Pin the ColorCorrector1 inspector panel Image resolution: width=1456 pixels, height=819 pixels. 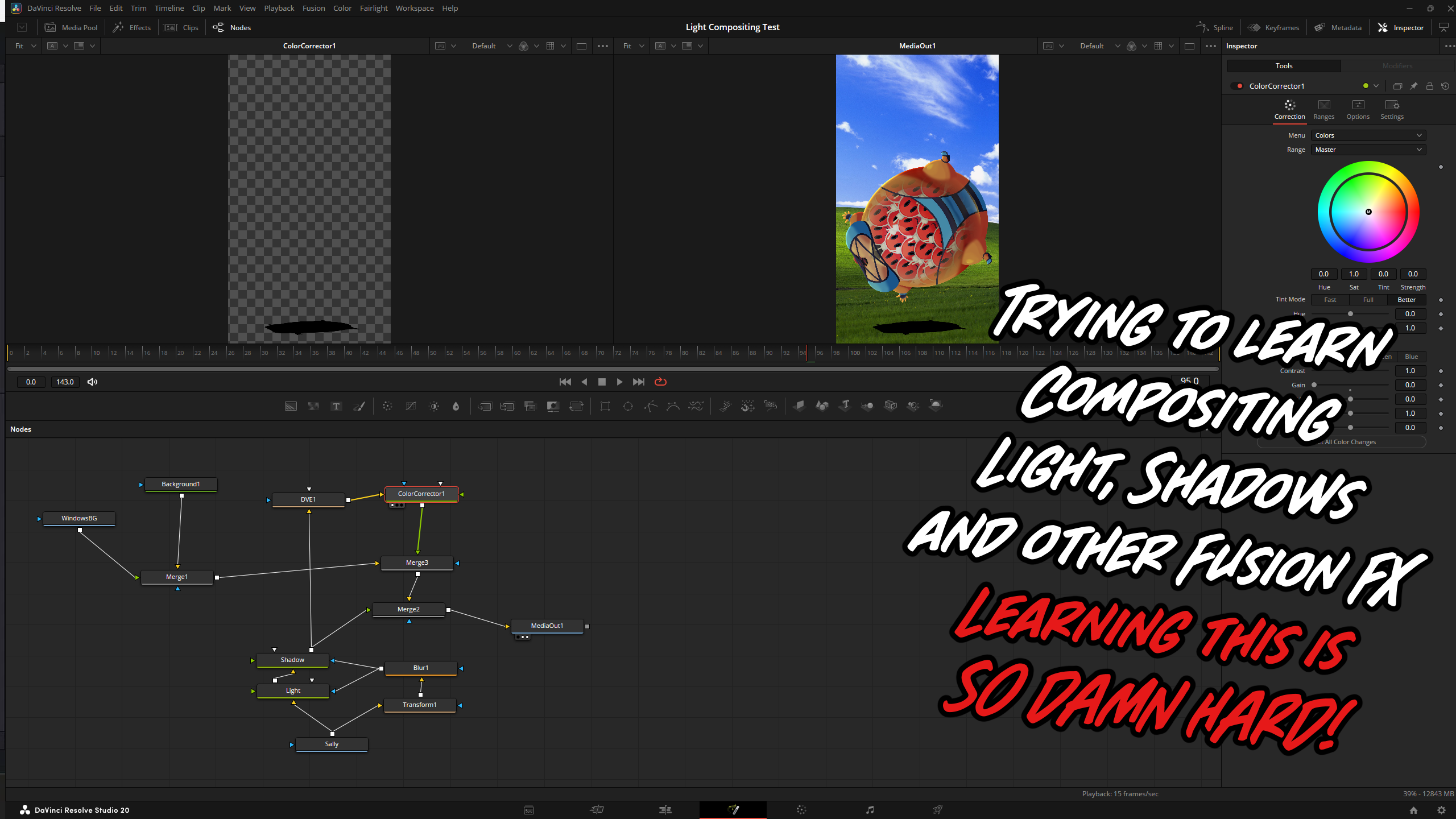click(1413, 86)
